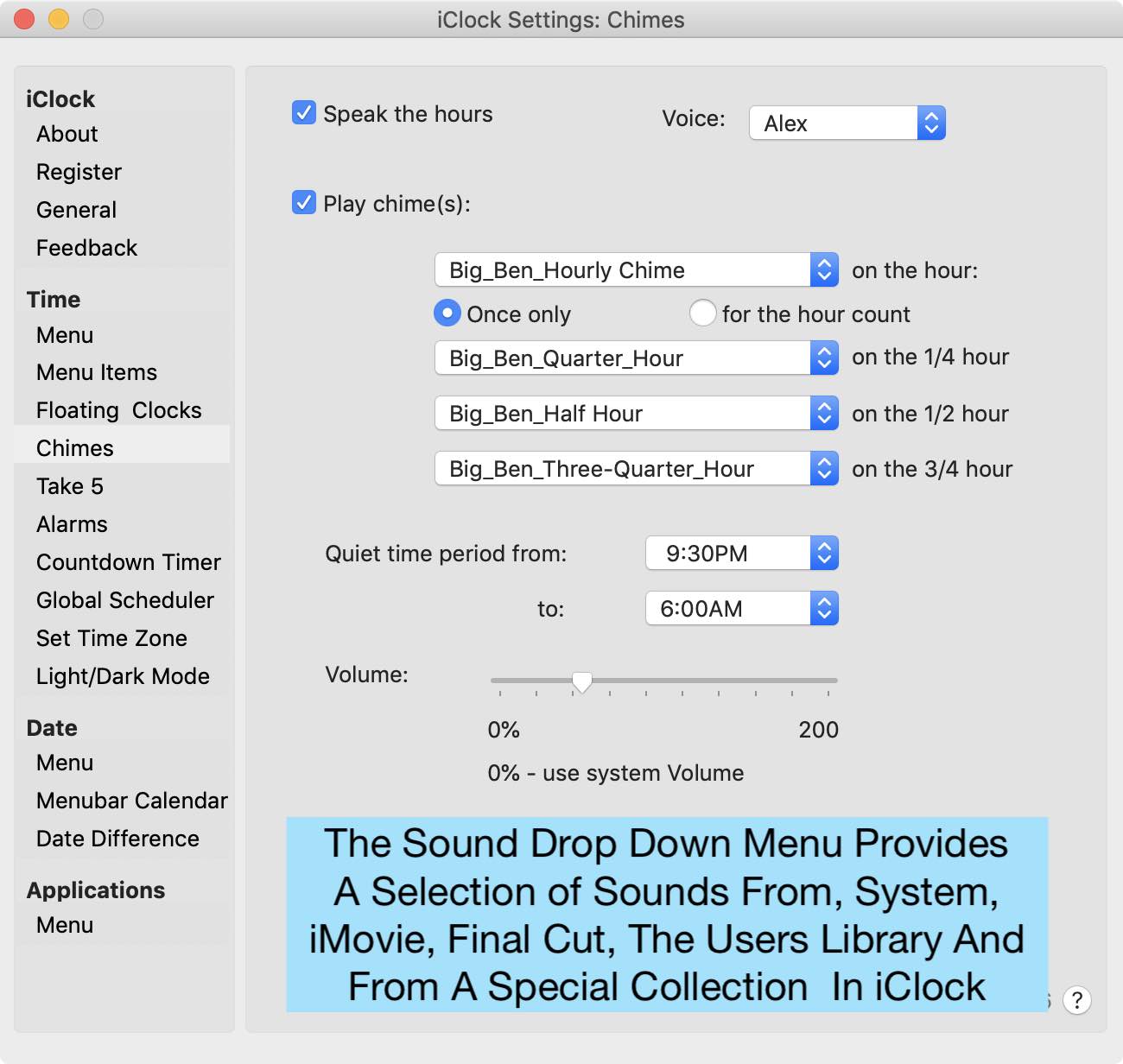Click the Applications section heading
Viewport: 1123px width, 1064px height.
[96, 890]
